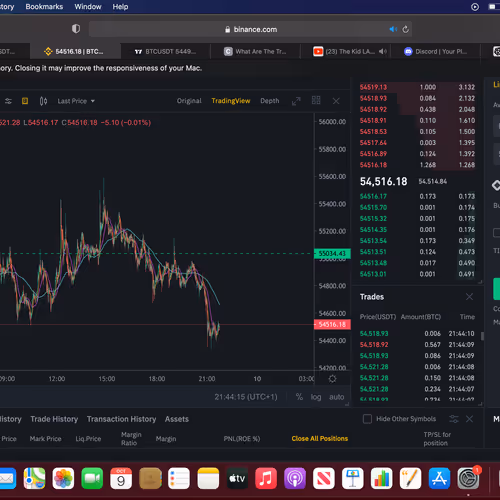This screenshot has height=500, width=500.
Task: Select the ask order at 54518.53
Action: [x=417, y=131]
